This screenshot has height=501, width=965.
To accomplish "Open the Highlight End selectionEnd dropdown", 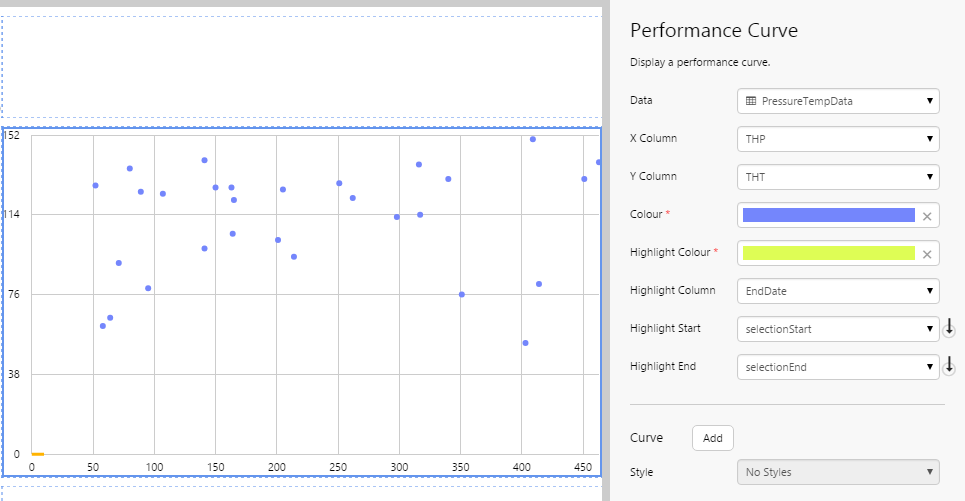I will point(838,367).
